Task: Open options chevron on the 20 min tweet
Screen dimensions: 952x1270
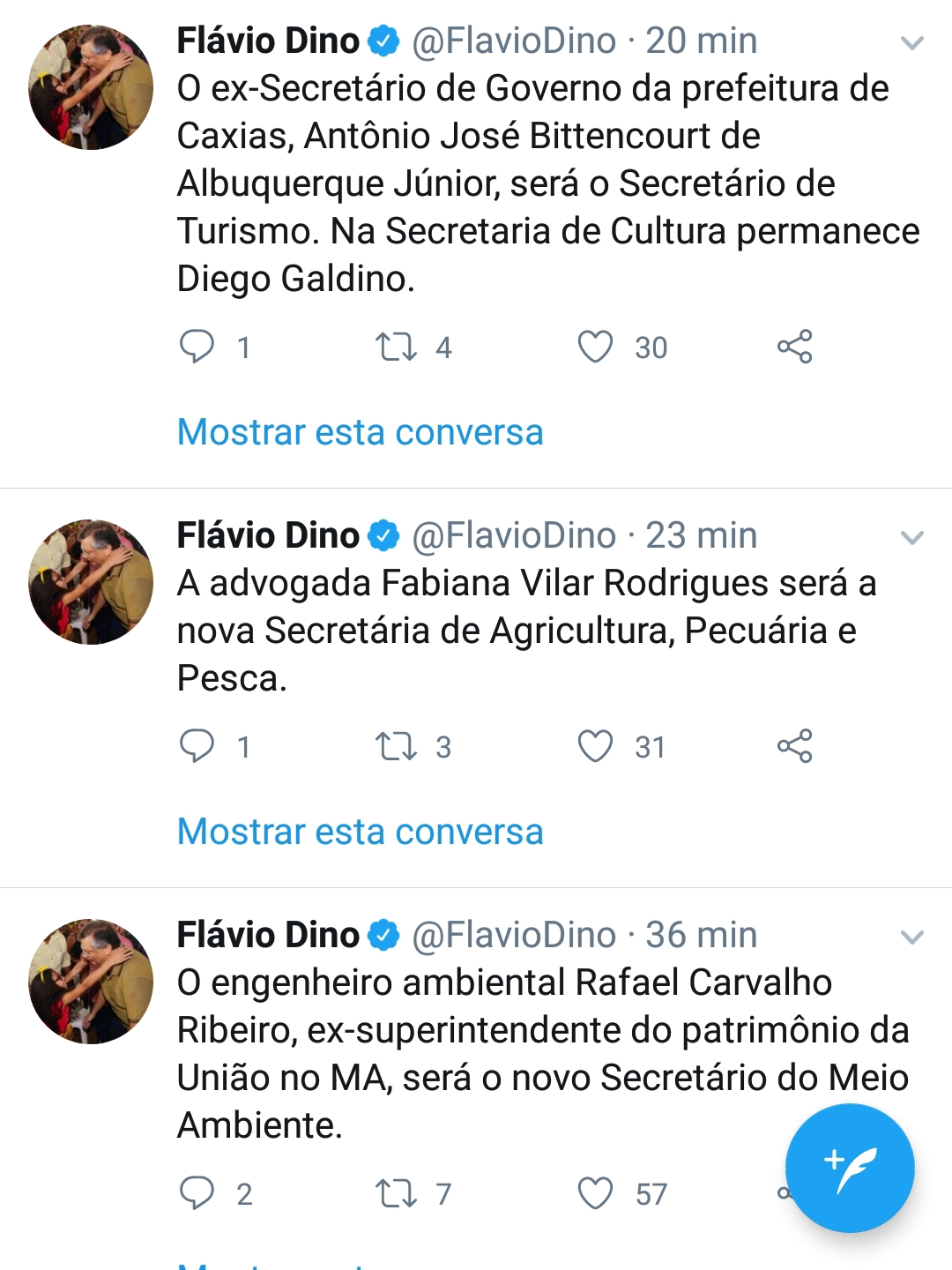Action: pyautogui.click(x=912, y=42)
